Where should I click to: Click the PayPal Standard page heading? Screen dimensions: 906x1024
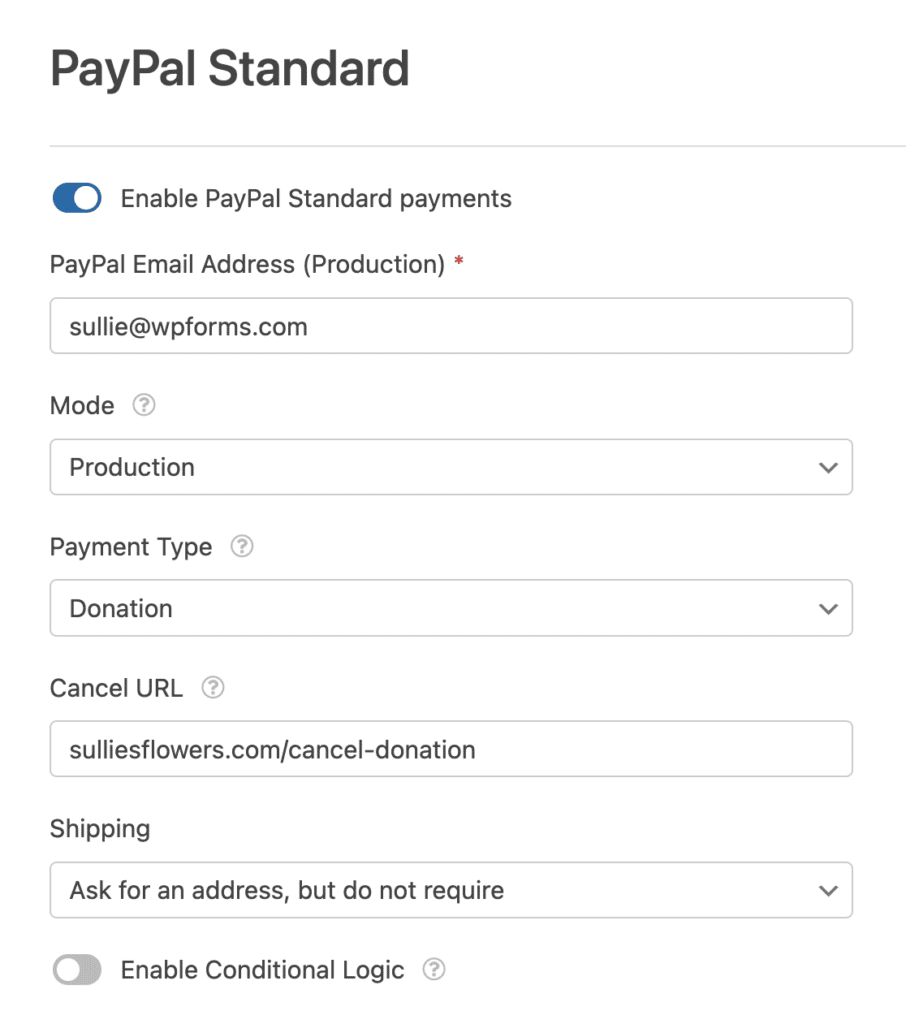point(229,68)
